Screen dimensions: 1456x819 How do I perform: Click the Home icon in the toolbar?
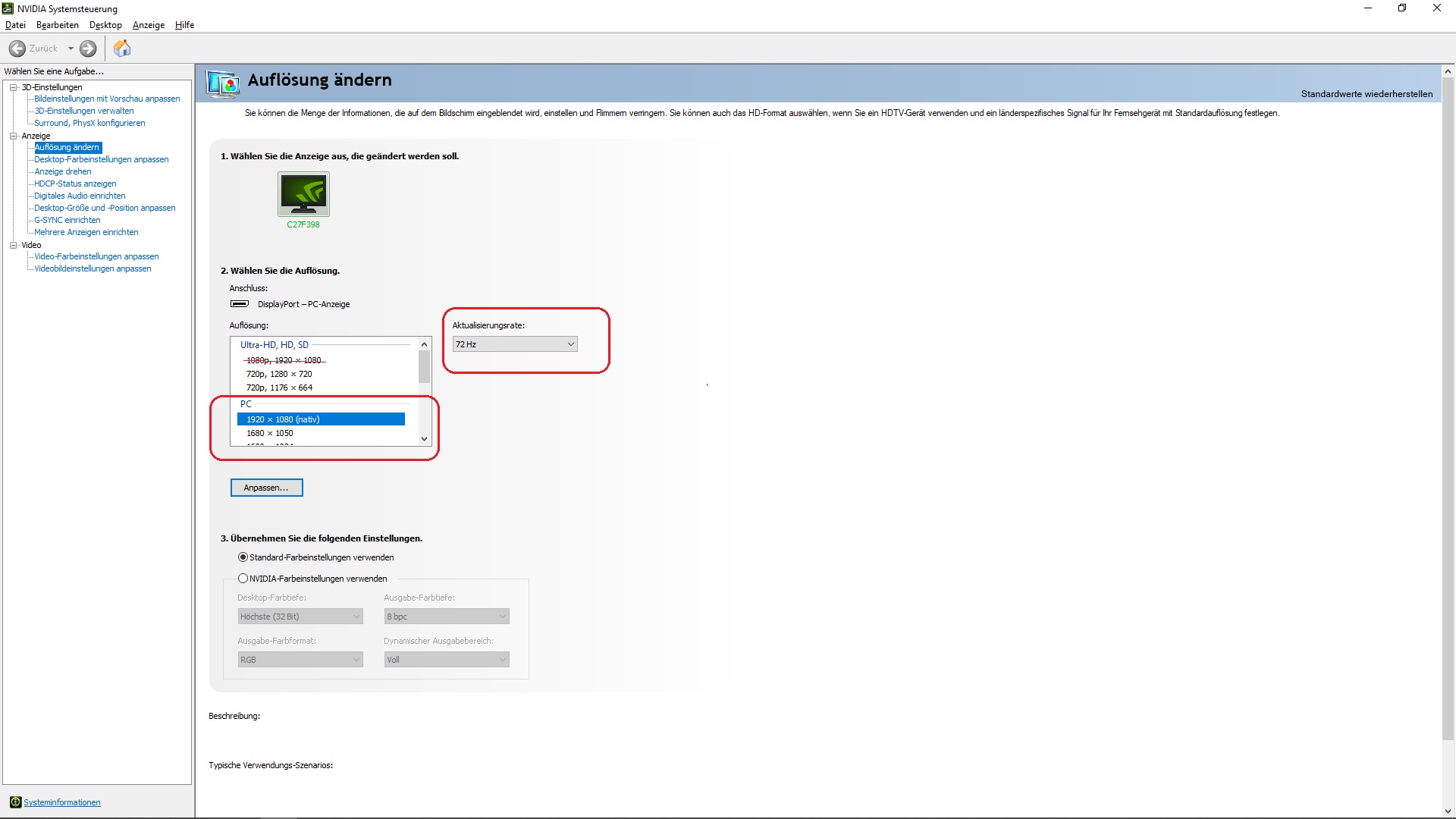pyautogui.click(x=122, y=49)
